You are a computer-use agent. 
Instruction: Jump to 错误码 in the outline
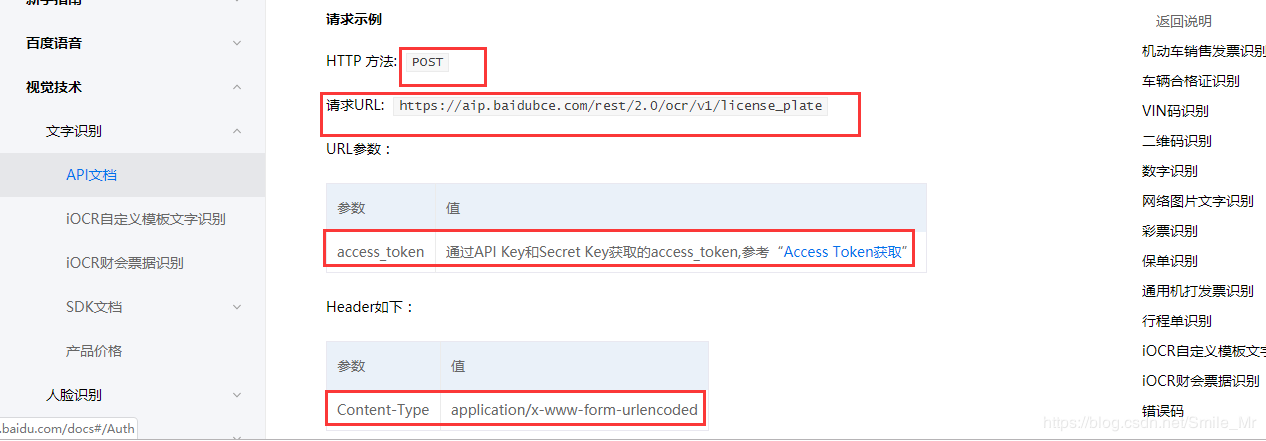tap(1162, 411)
